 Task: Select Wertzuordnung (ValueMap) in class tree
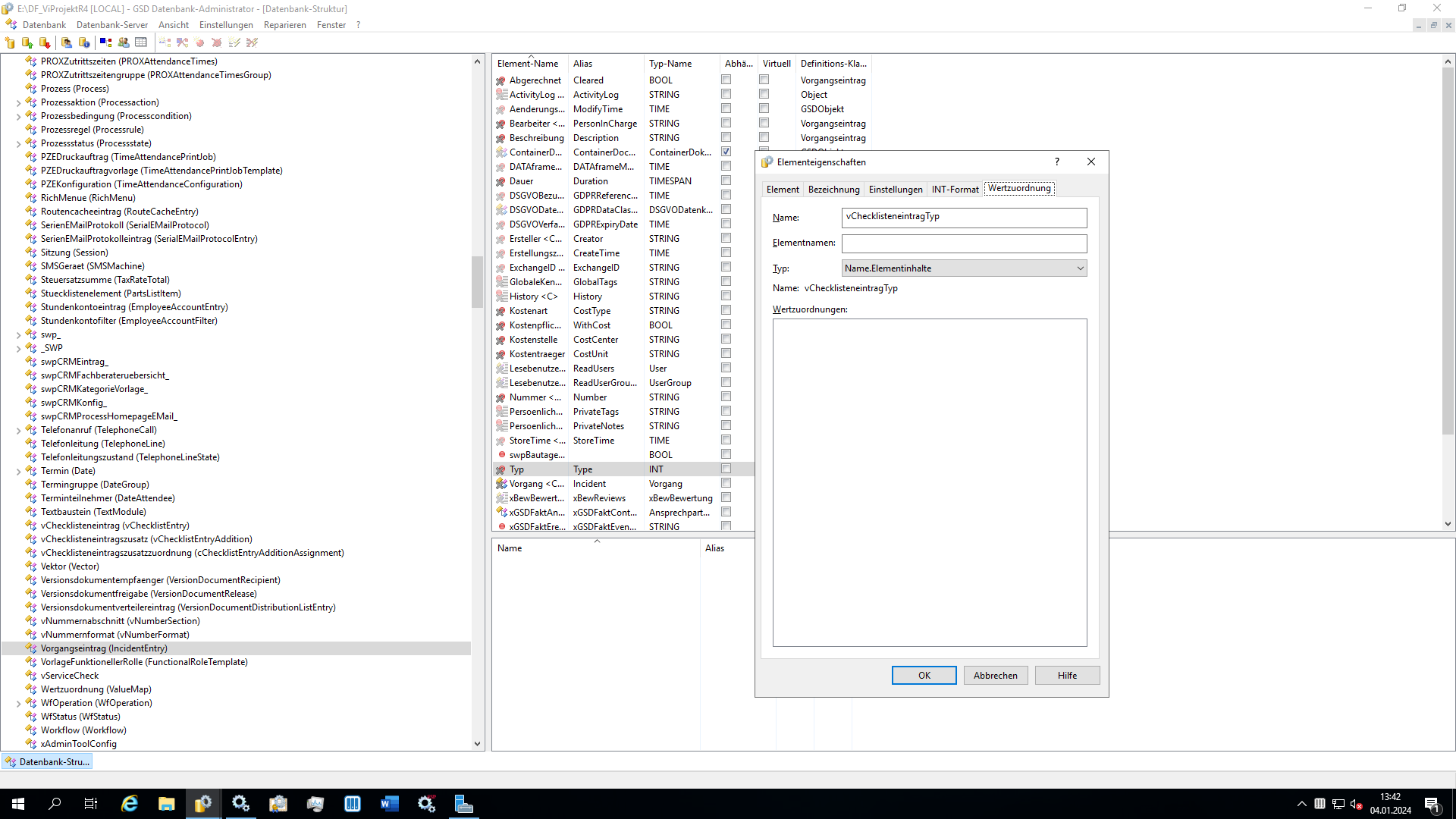[96, 689]
